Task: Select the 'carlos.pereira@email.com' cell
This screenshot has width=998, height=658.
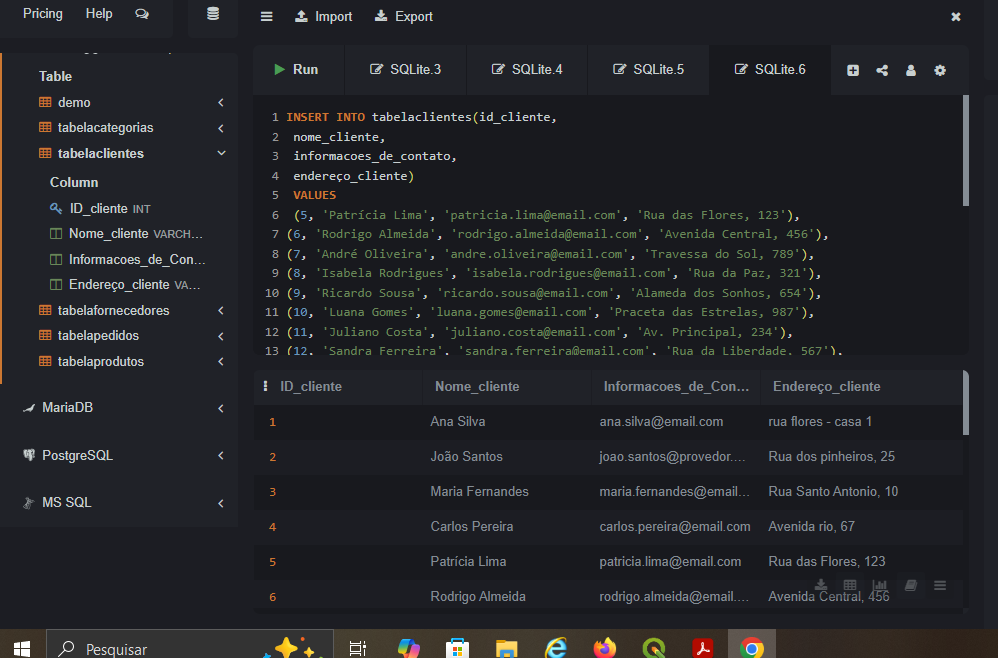Action: tap(675, 526)
